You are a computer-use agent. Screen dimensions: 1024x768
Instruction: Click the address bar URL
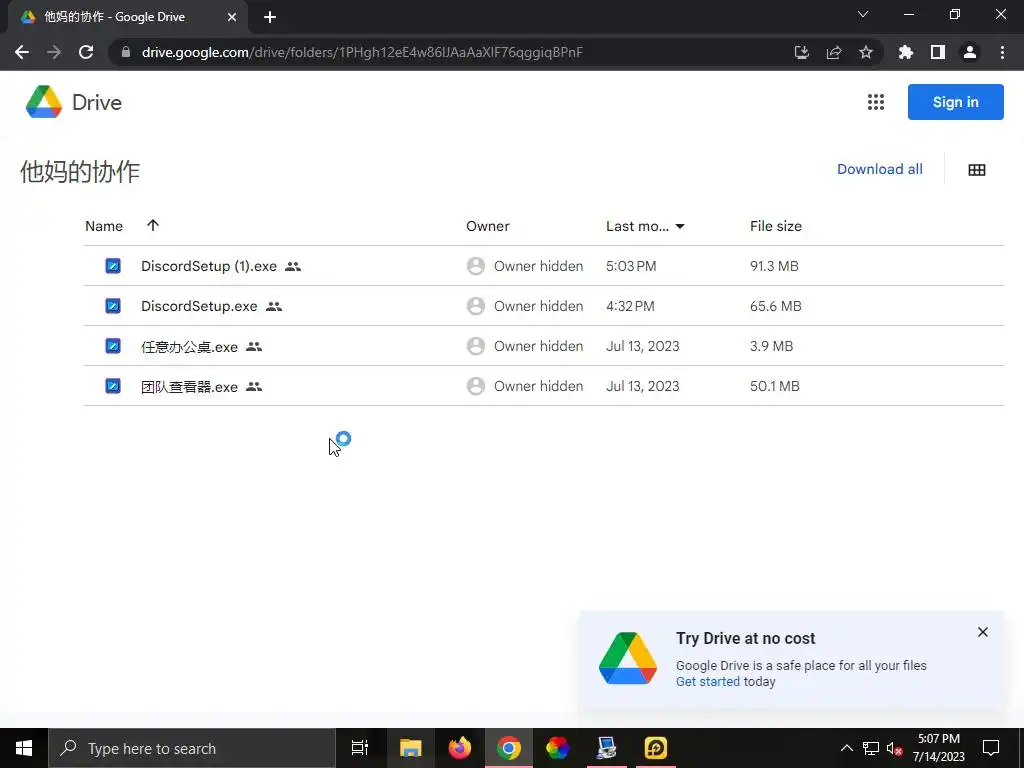(x=362, y=52)
